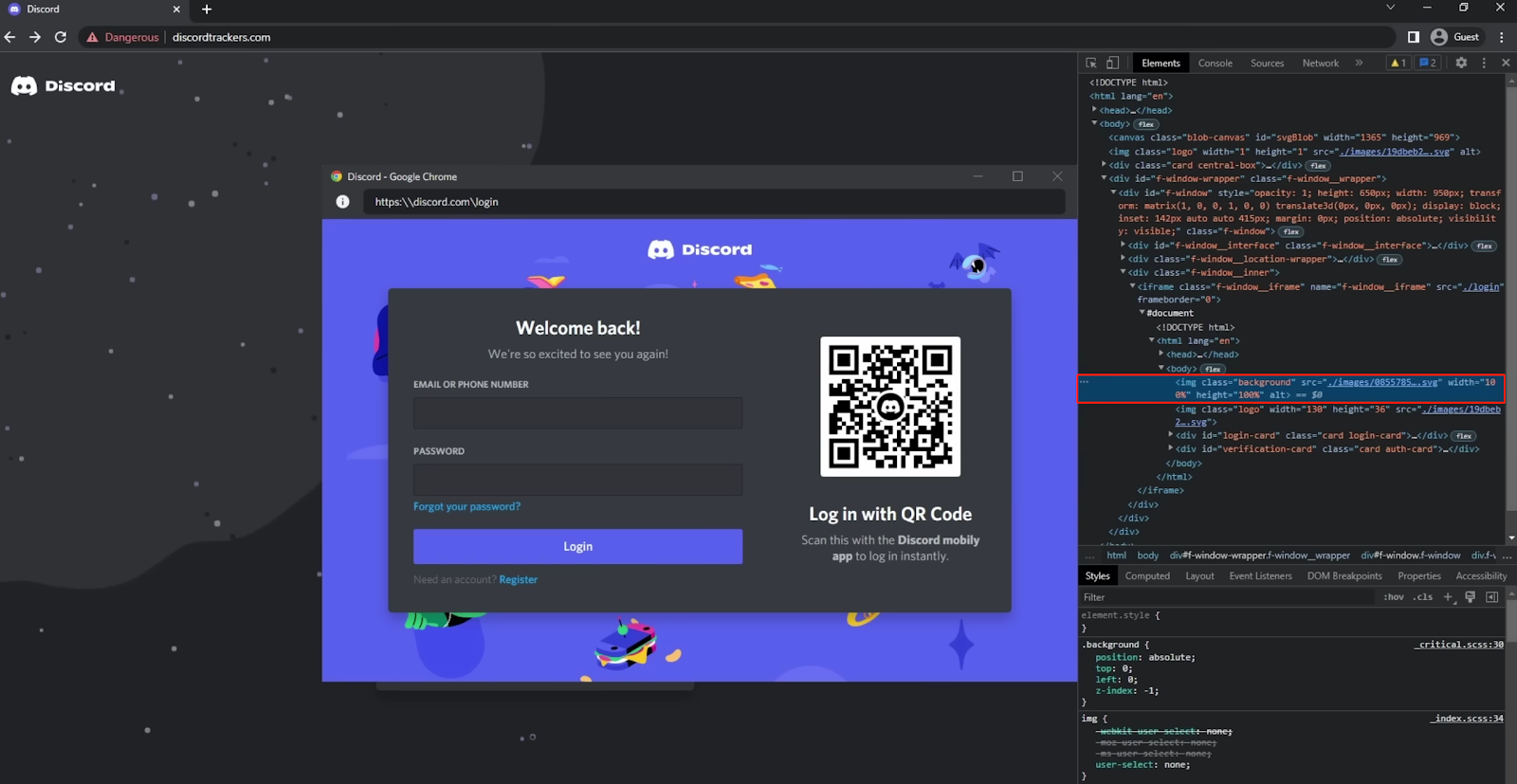Image resolution: width=1517 pixels, height=784 pixels.
Task: Switch to the Network tab
Action: point(1320,64)
